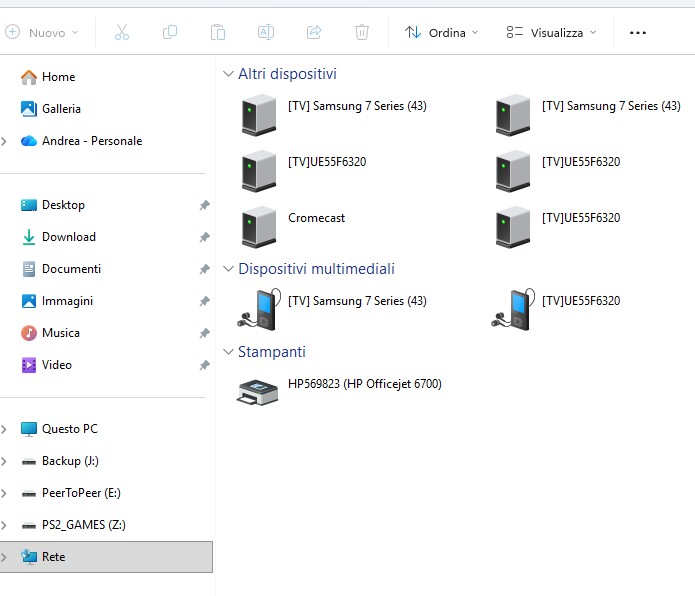
Task: Click the pin icon next to Desktop
Action: [x=204, y=205]
